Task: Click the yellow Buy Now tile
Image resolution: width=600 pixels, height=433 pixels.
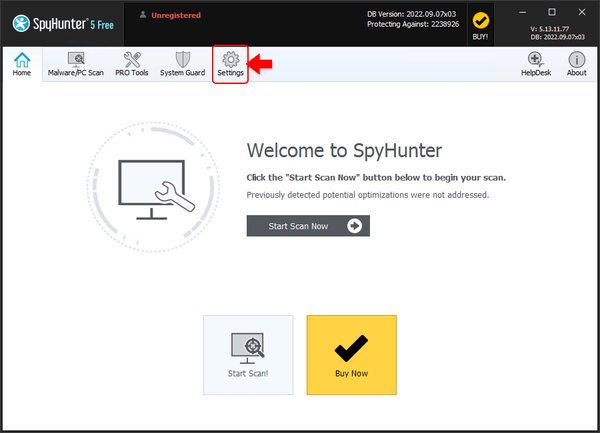Action: [x=351, y=354]
